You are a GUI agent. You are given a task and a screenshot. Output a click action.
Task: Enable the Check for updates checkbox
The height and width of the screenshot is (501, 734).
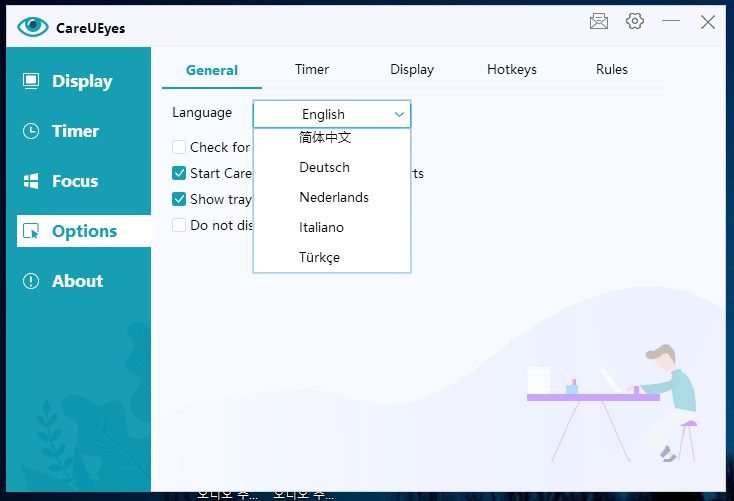(x=179, y=147)
